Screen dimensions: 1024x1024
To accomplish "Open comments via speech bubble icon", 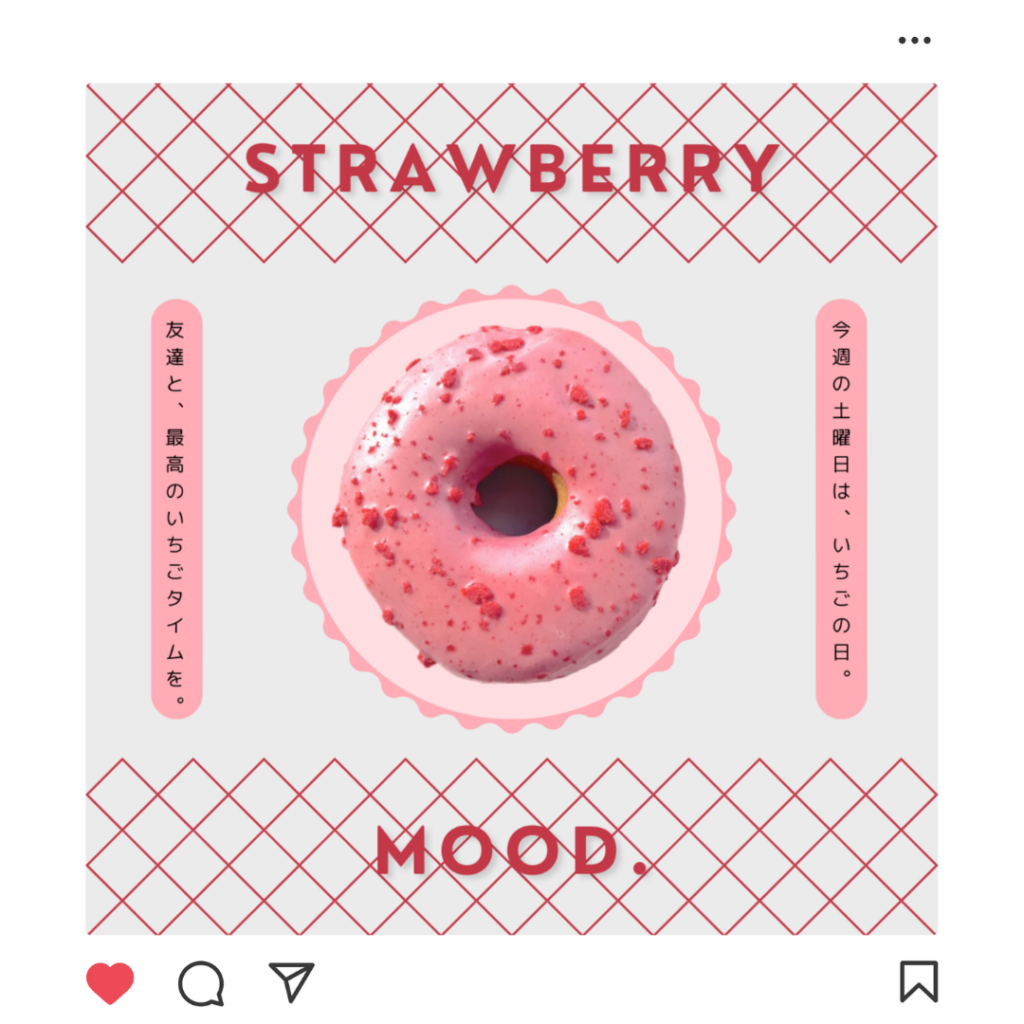I will click(x=201, y=983).
